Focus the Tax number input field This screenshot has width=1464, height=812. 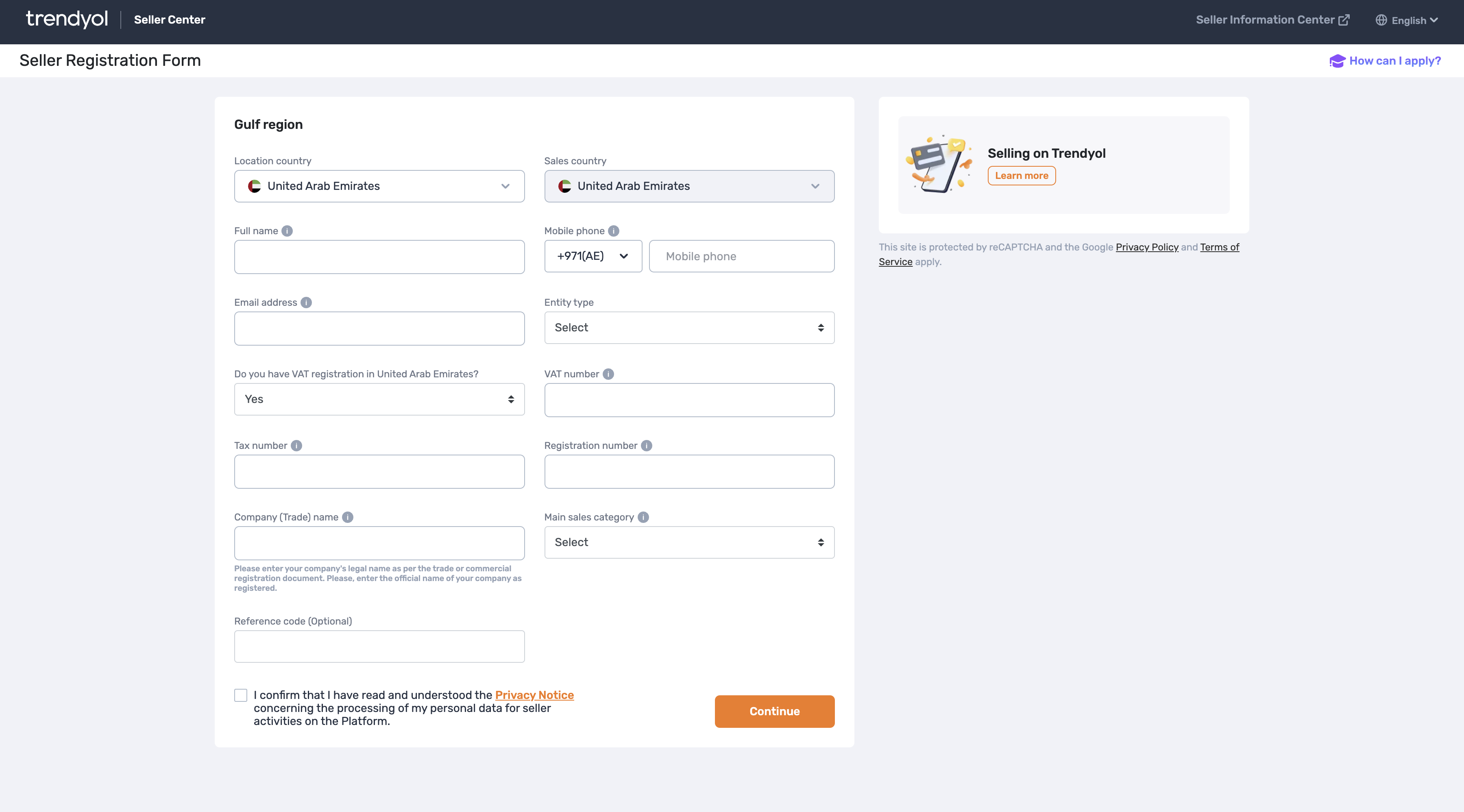point(379,472)
